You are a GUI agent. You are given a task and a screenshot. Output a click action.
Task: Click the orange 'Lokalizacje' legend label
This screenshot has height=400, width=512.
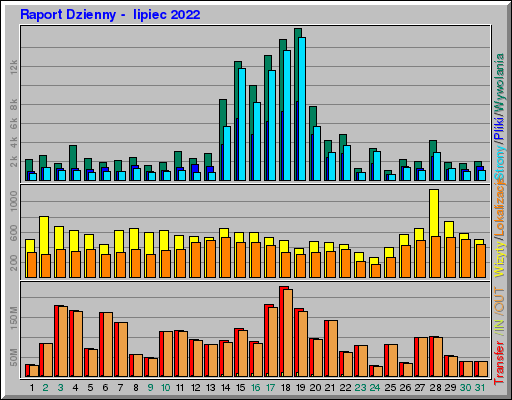click(x=499, y=208)
